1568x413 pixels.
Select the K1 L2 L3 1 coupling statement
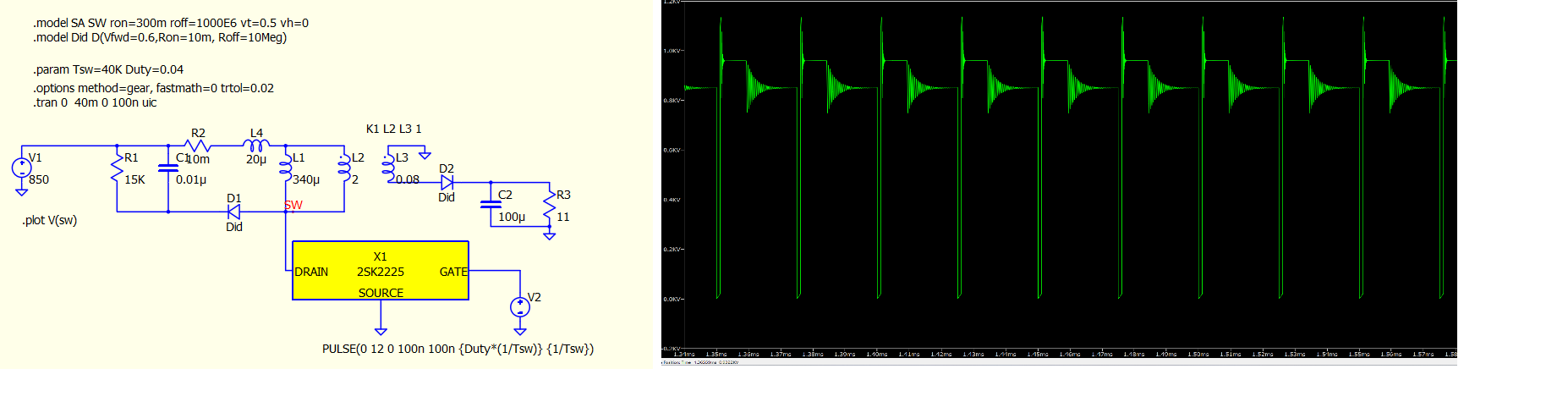tap(393, 129)
